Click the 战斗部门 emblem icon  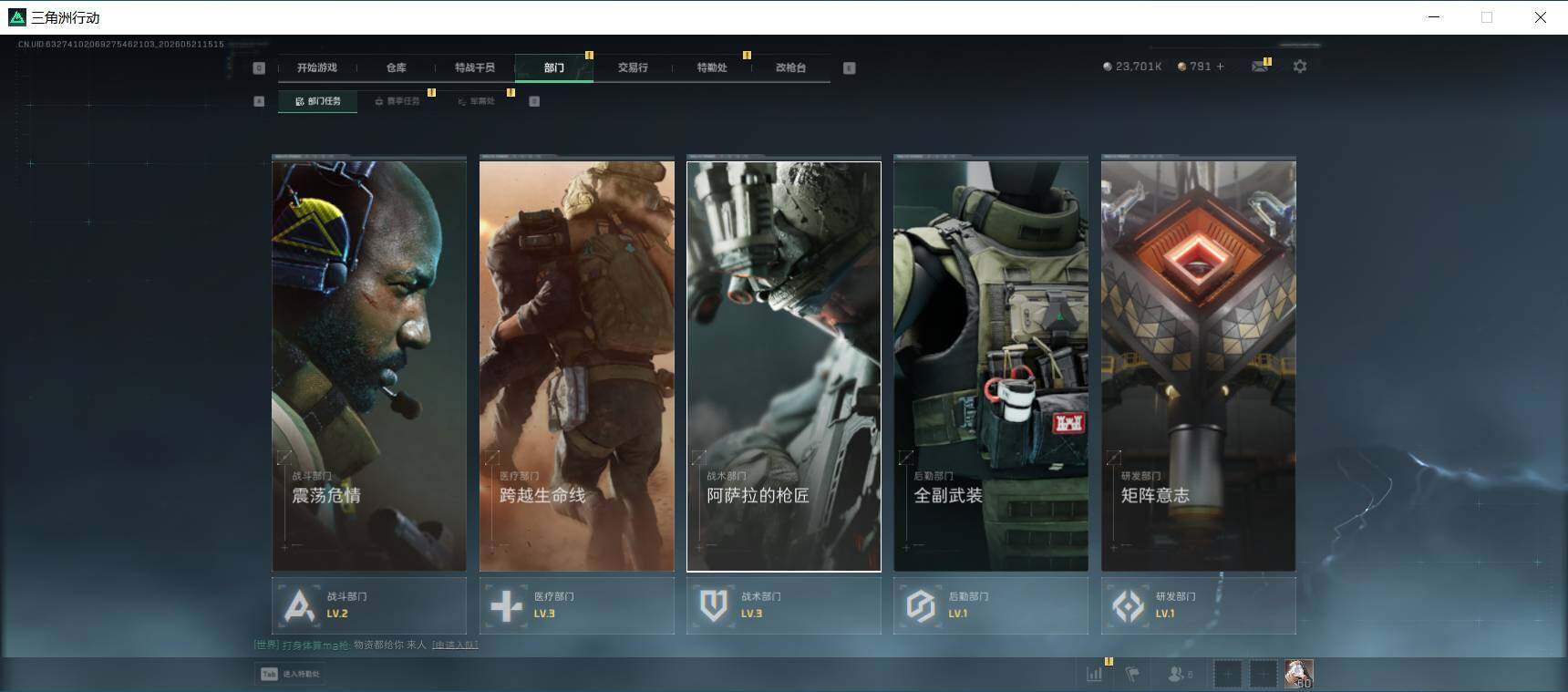pyautogui.click(x=300, y=605)
